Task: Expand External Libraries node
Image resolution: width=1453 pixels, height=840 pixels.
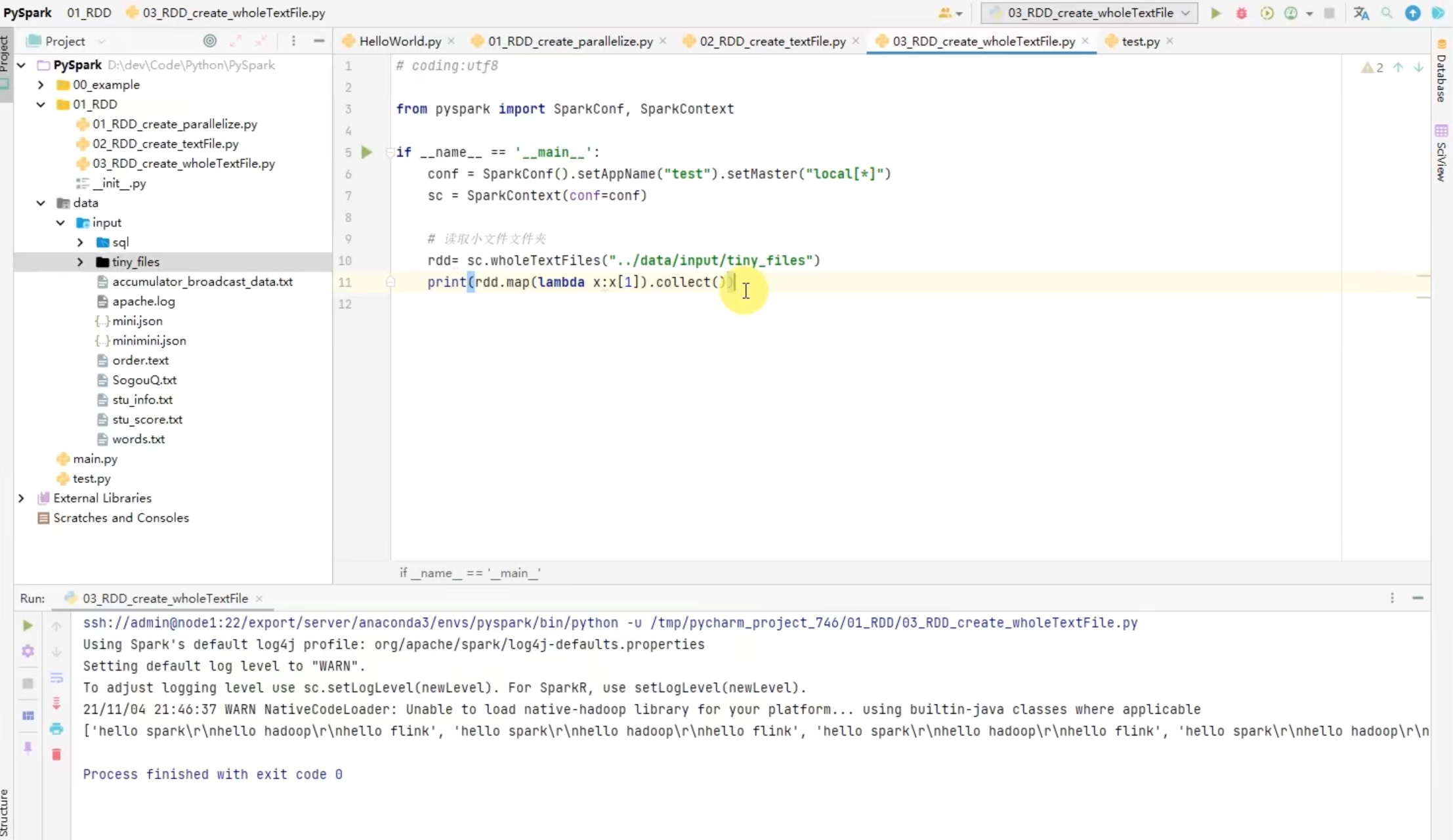Action: coord(22,498)
